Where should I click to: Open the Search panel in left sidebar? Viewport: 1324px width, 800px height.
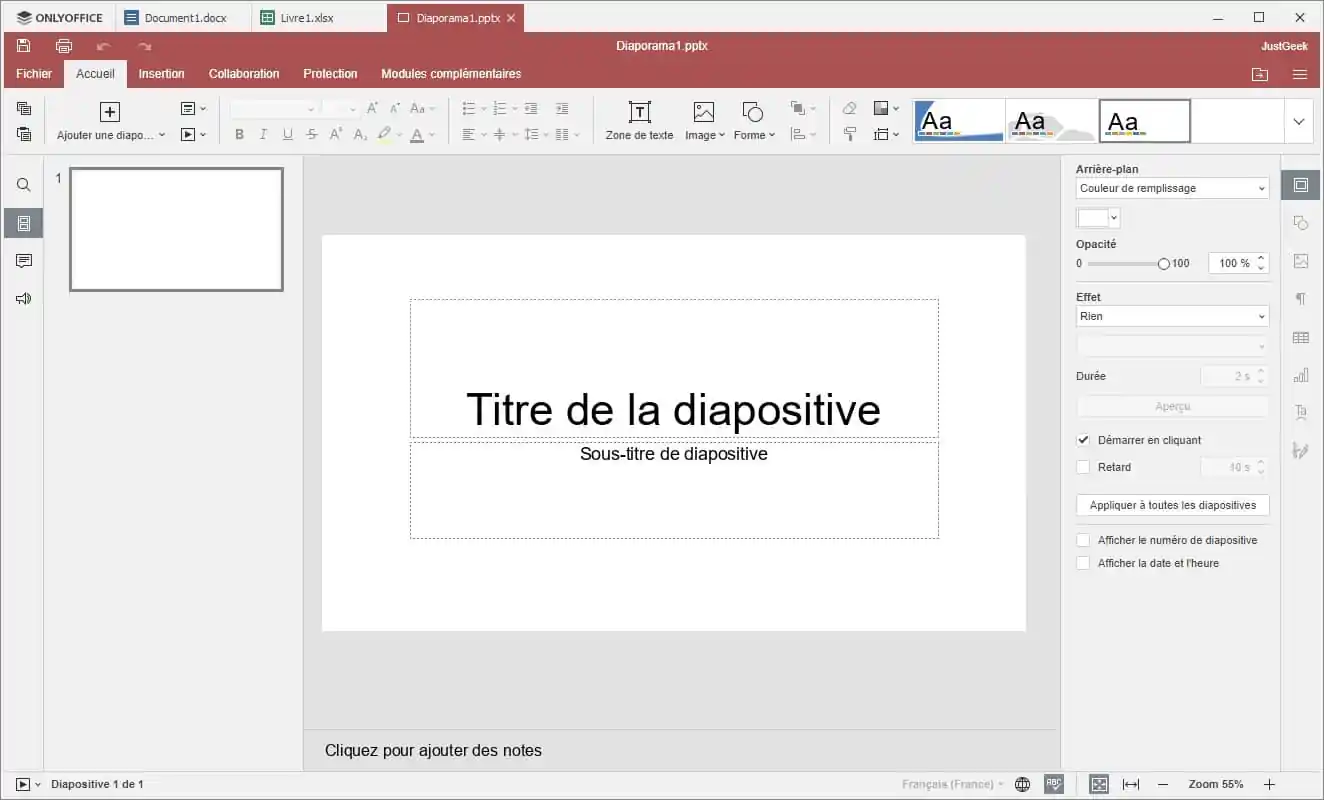tap(24, 185)
